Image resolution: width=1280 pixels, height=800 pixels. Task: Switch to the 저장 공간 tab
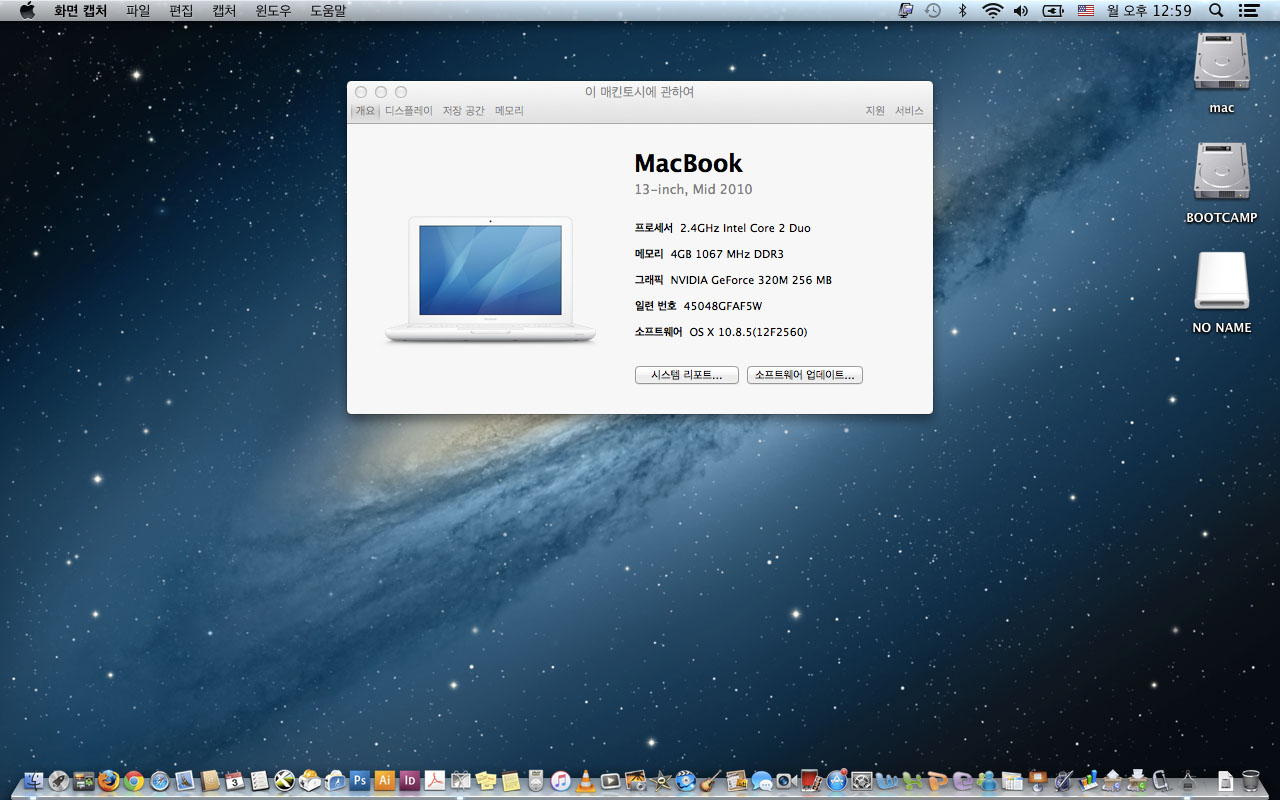(464, 111)
